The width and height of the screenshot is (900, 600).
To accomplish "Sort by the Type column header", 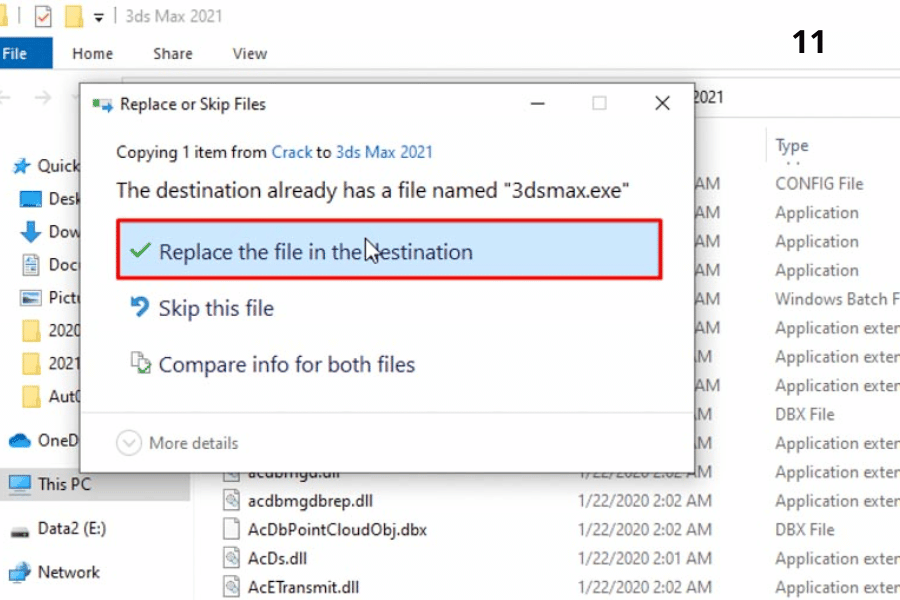I will (x=792, y=146).
